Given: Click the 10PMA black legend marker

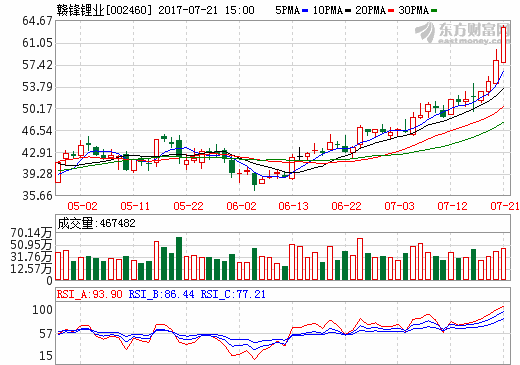Looking at the screenshot, I should click(x=348, y=11).
